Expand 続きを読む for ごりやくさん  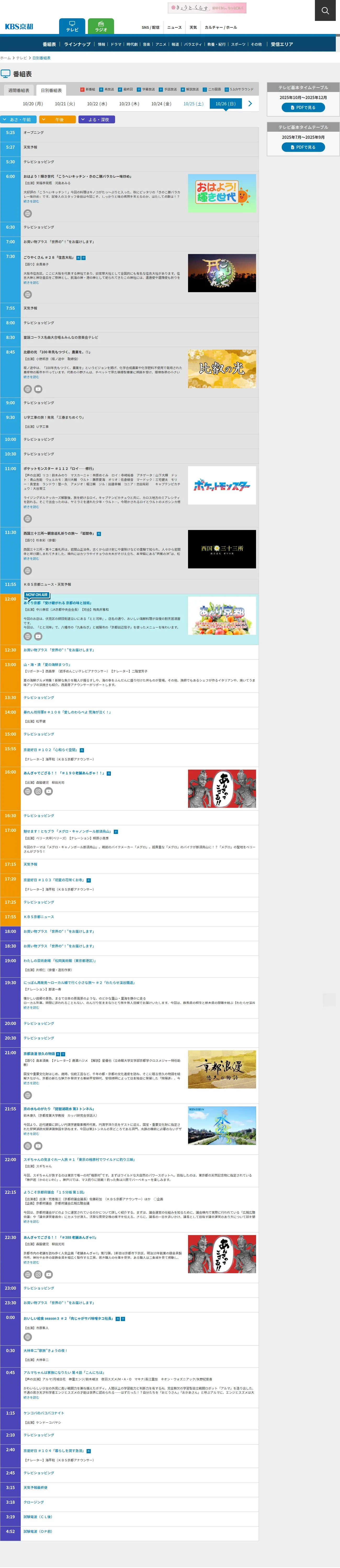click(31, 283)
